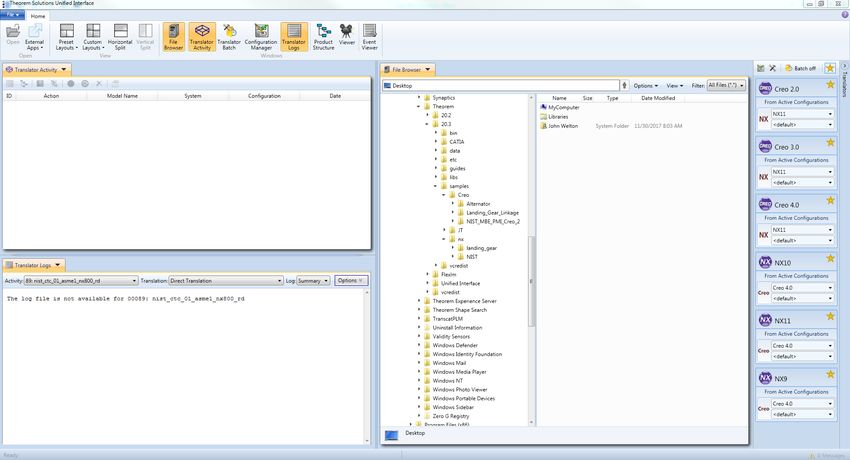Select the CATIA folder in tree

(456, 142)
